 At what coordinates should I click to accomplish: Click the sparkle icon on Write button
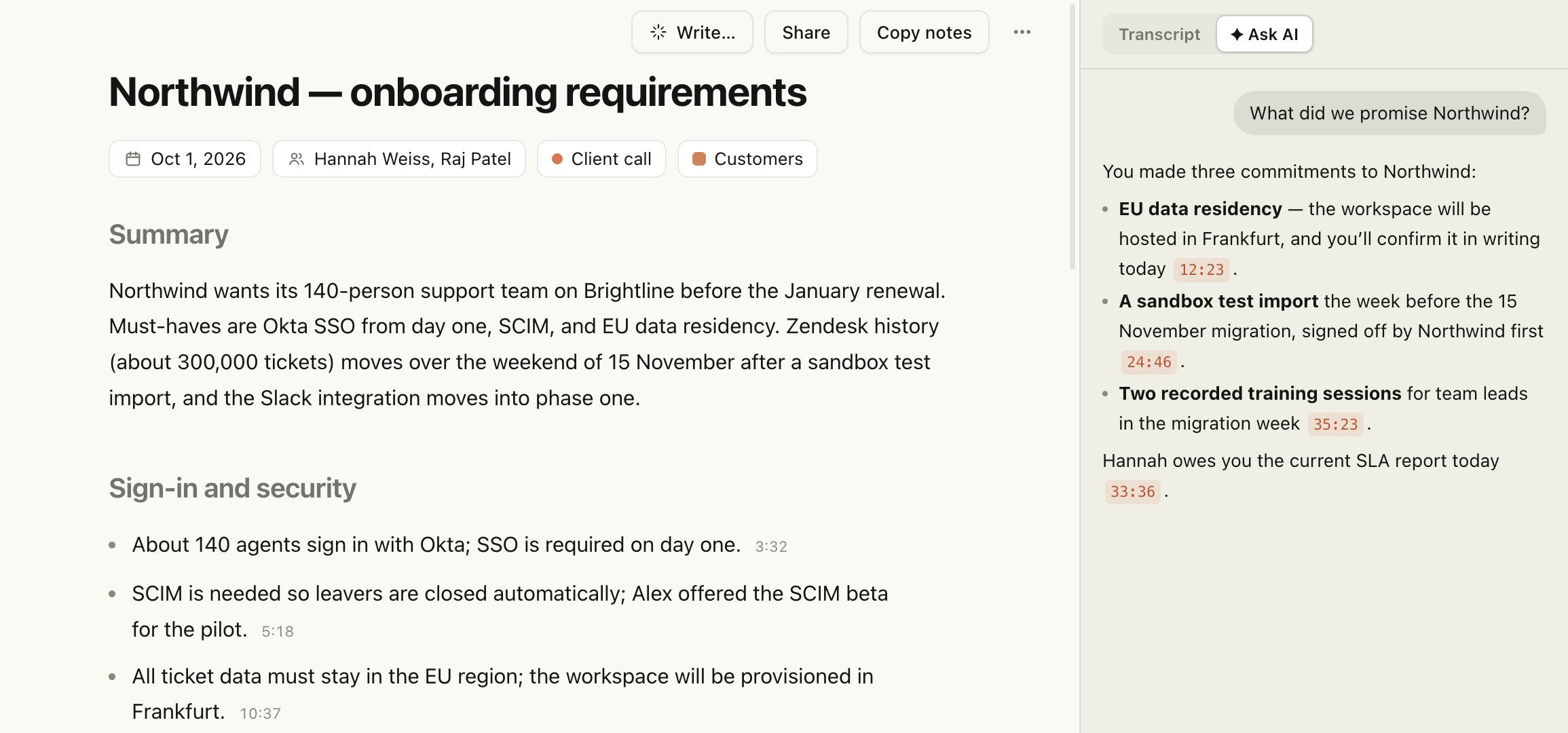point(658,33)
